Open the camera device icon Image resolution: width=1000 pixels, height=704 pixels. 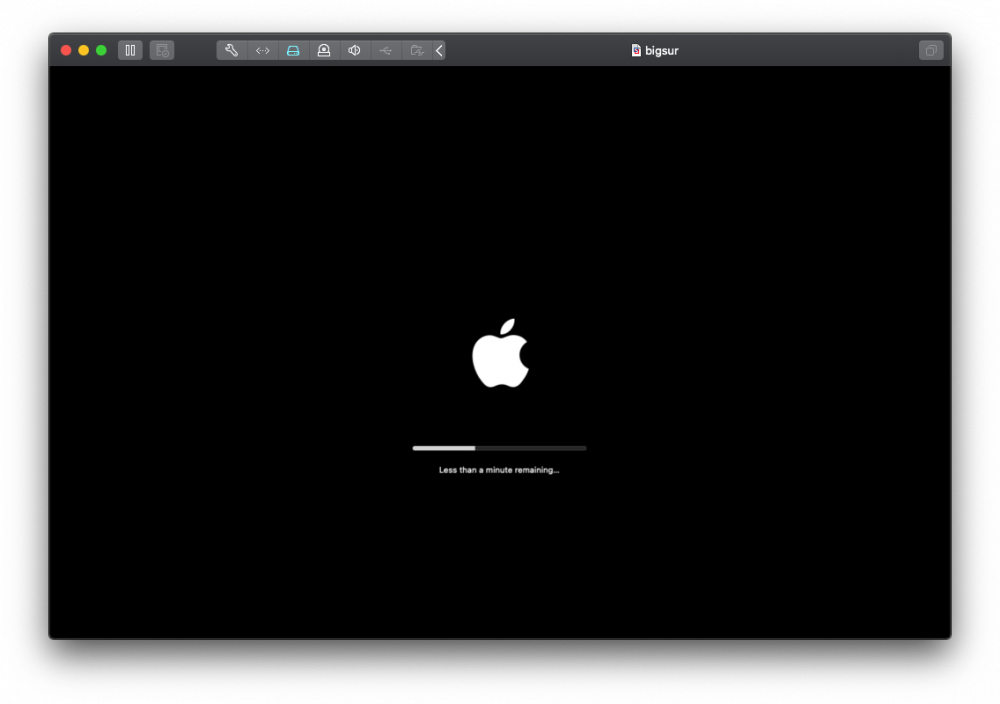(324, 50)
